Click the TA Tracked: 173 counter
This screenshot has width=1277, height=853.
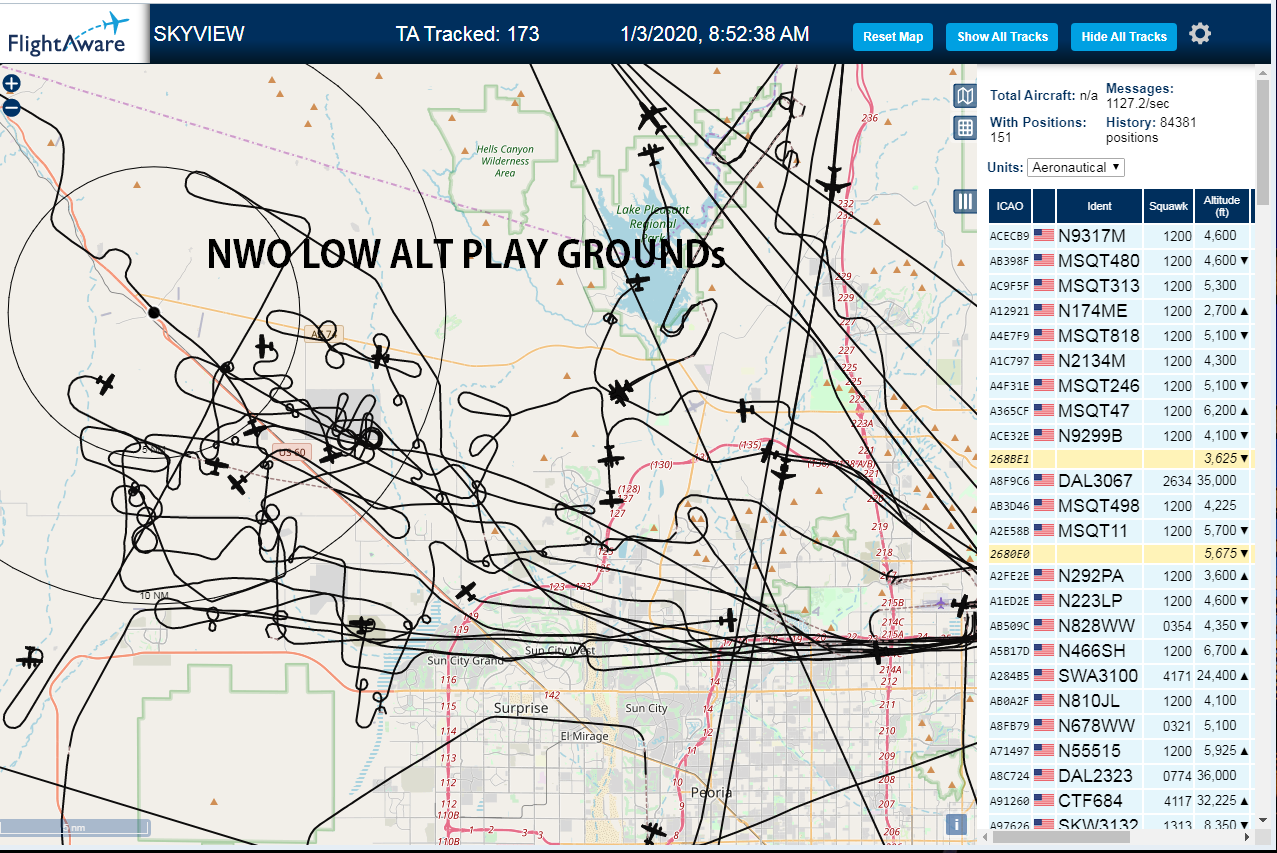467,34
